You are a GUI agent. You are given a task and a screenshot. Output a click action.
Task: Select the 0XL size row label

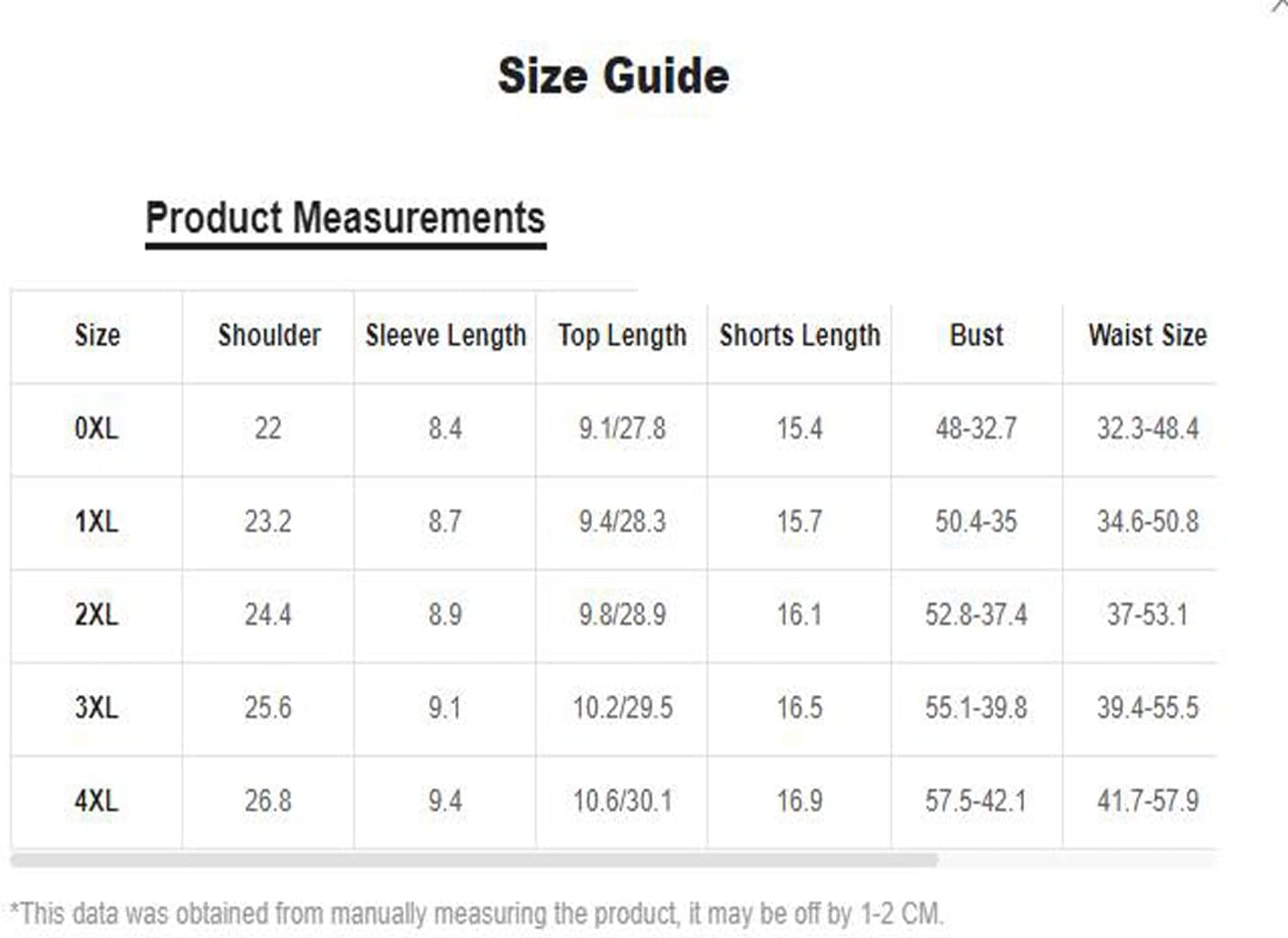pyautogui.click(x=96, y=429)
